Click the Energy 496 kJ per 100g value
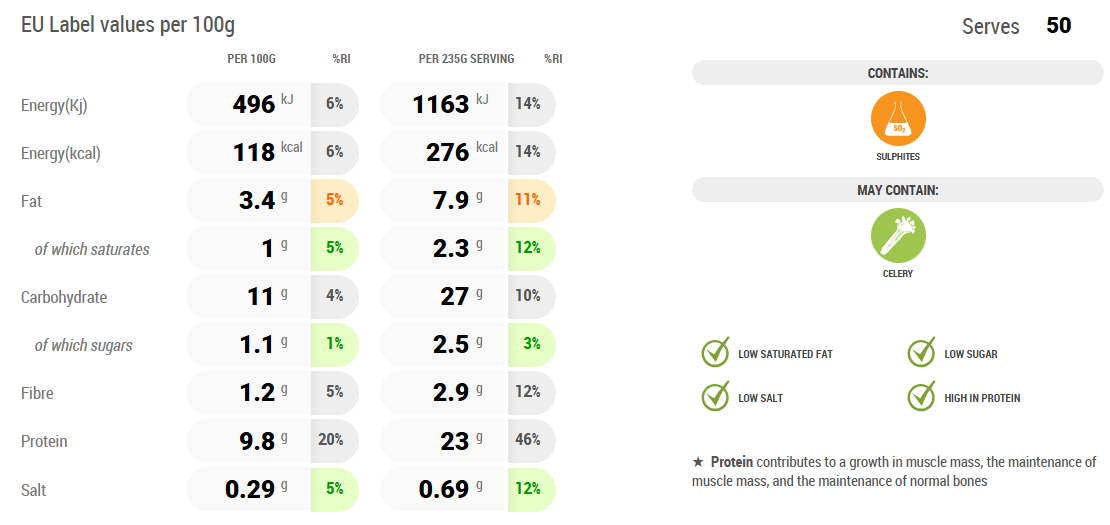 254,104
